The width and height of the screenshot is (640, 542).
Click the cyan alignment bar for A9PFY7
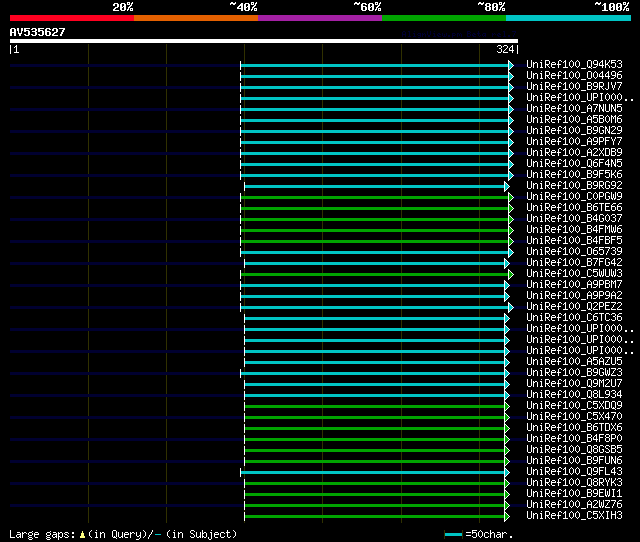point(375,142)
